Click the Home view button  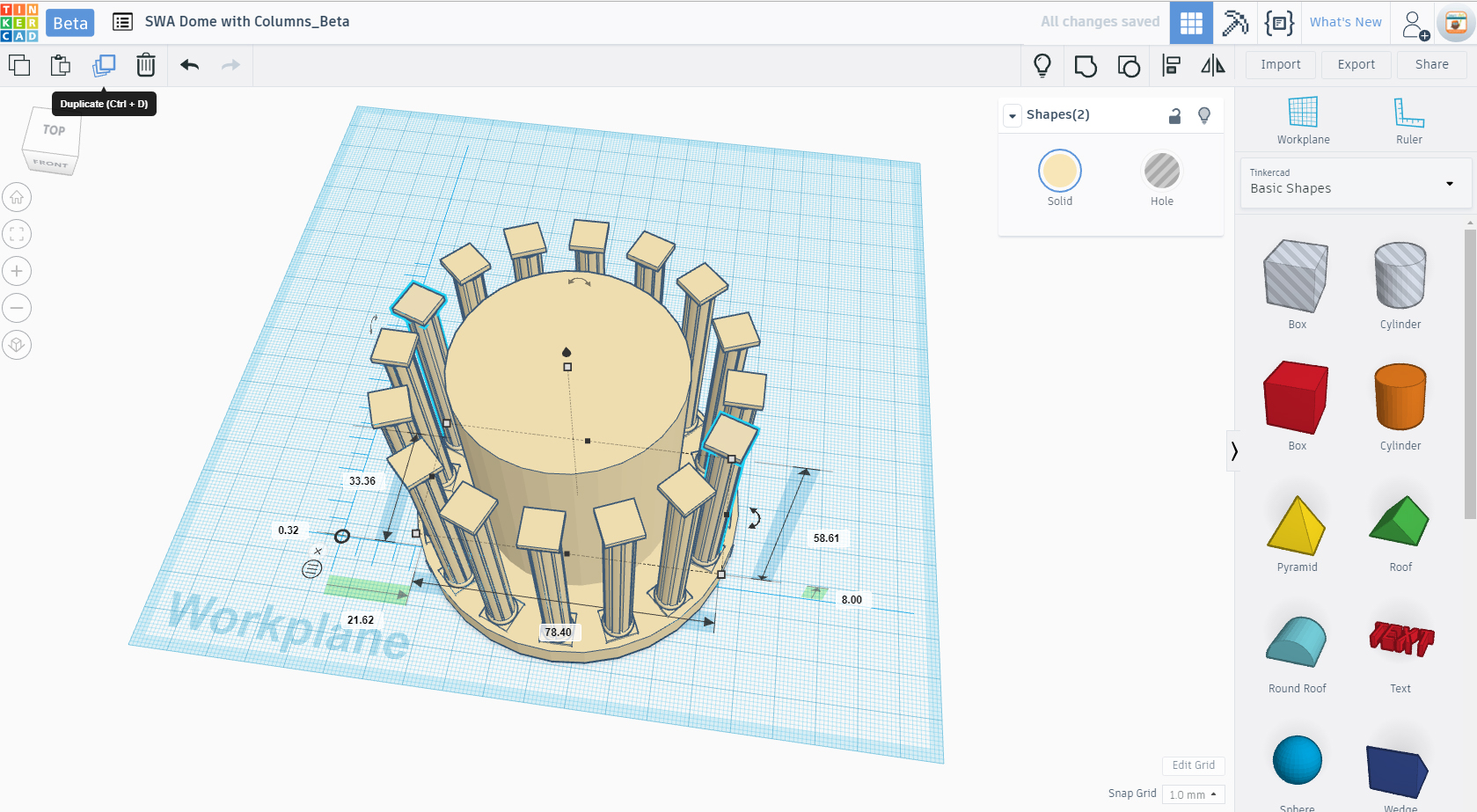coord(17,197)
